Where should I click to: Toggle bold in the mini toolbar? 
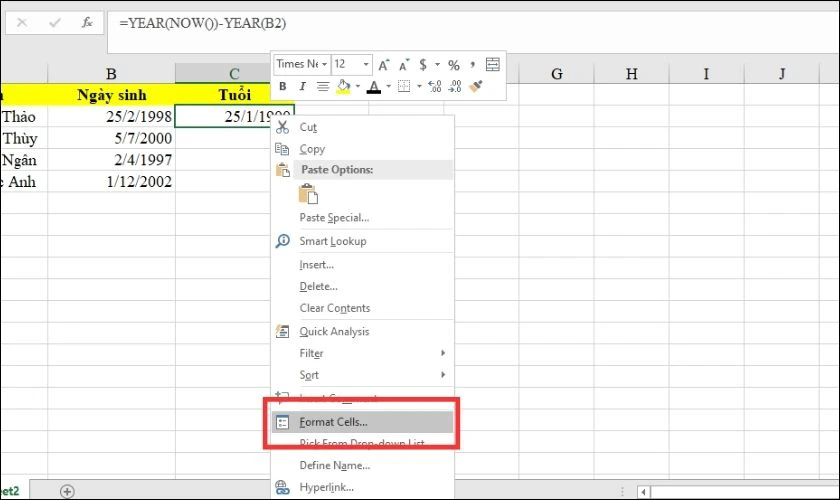coord(282,86)
